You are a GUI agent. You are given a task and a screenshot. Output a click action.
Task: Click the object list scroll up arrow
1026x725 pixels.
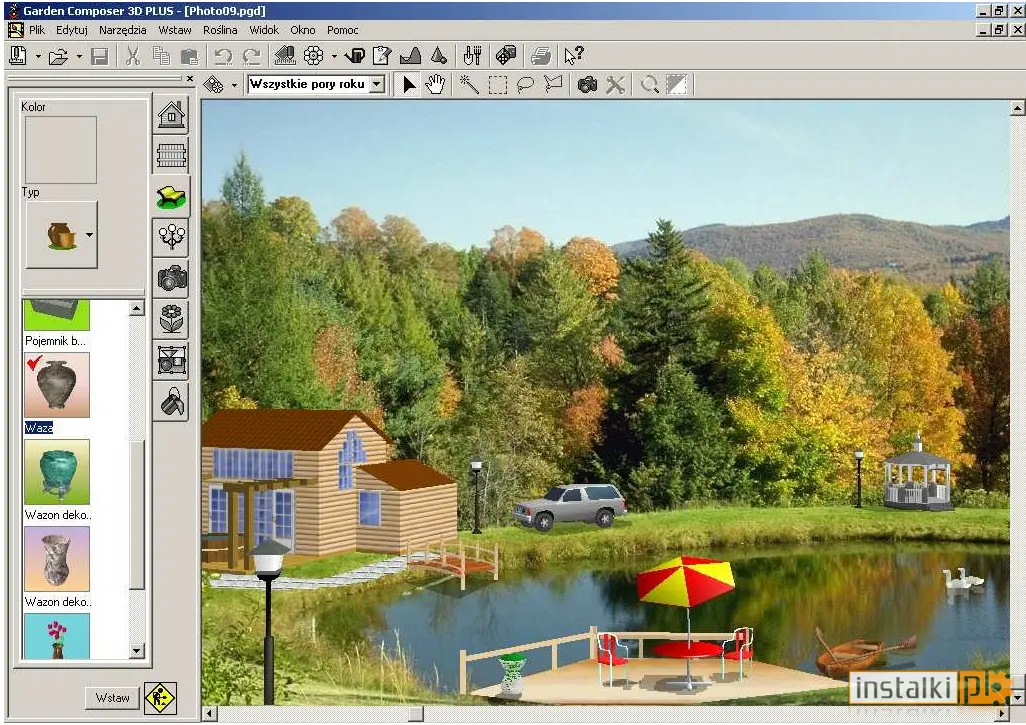137,308
